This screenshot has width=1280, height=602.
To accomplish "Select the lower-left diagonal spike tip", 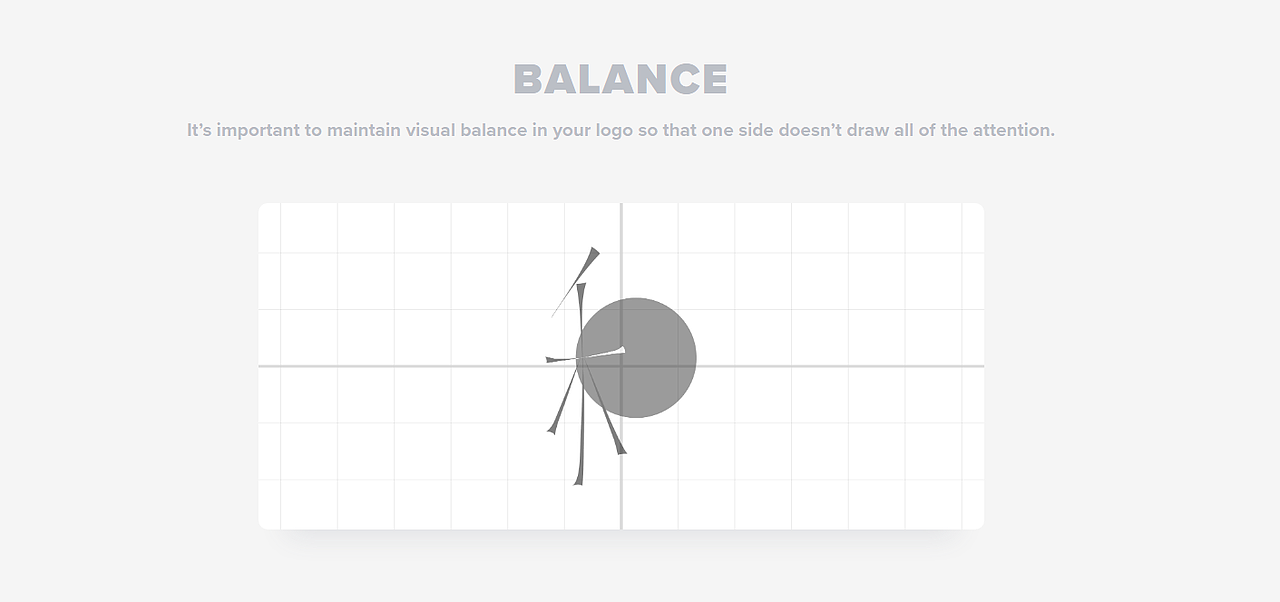I will 551,429.
